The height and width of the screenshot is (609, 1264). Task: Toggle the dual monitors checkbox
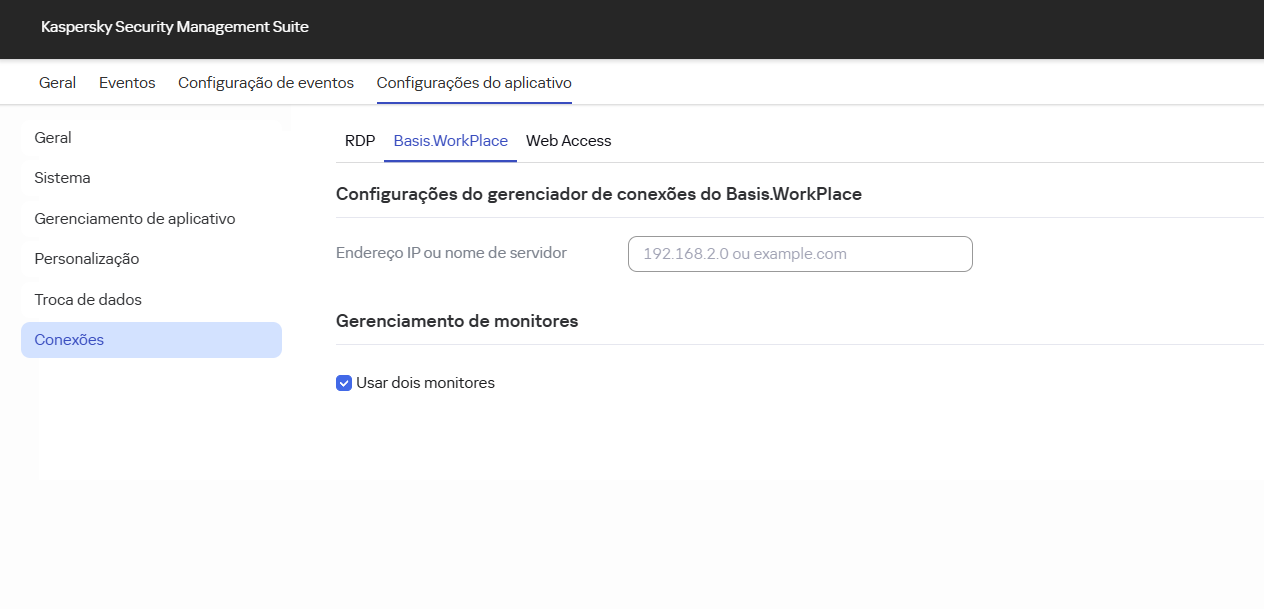coord(344,383)
